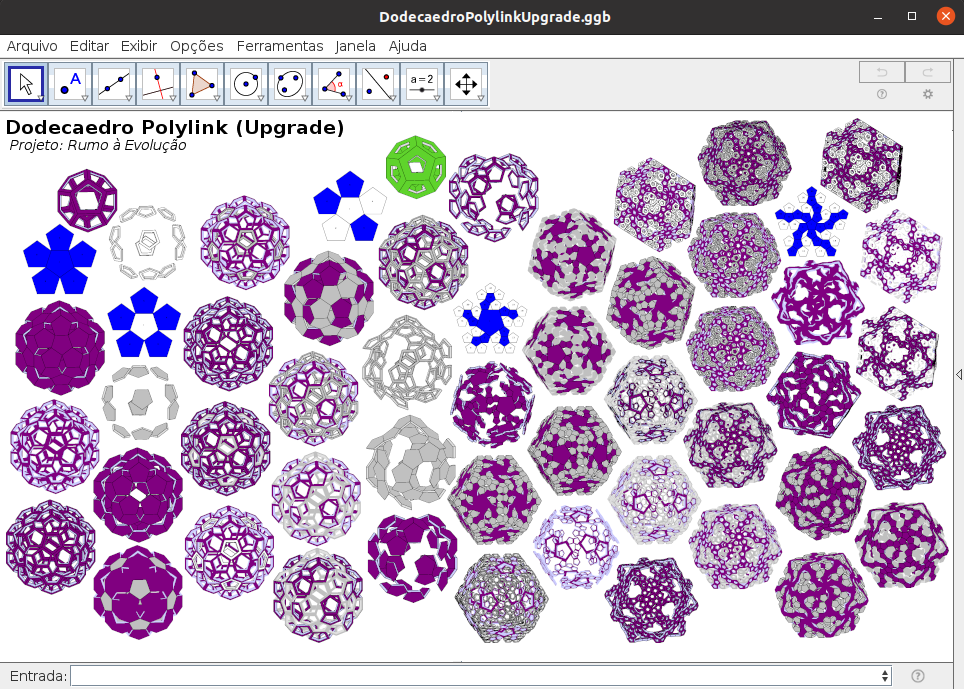
Task: Expand the Circle tool dropdown arrow
Action: 261,98
